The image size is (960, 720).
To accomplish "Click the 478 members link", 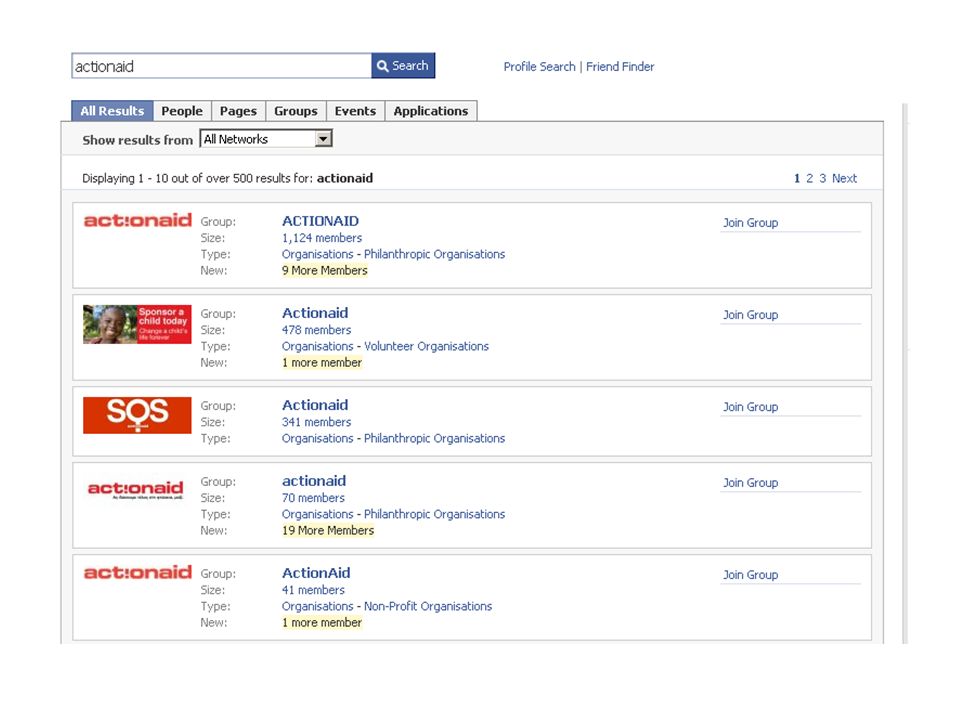I will 317,329.
